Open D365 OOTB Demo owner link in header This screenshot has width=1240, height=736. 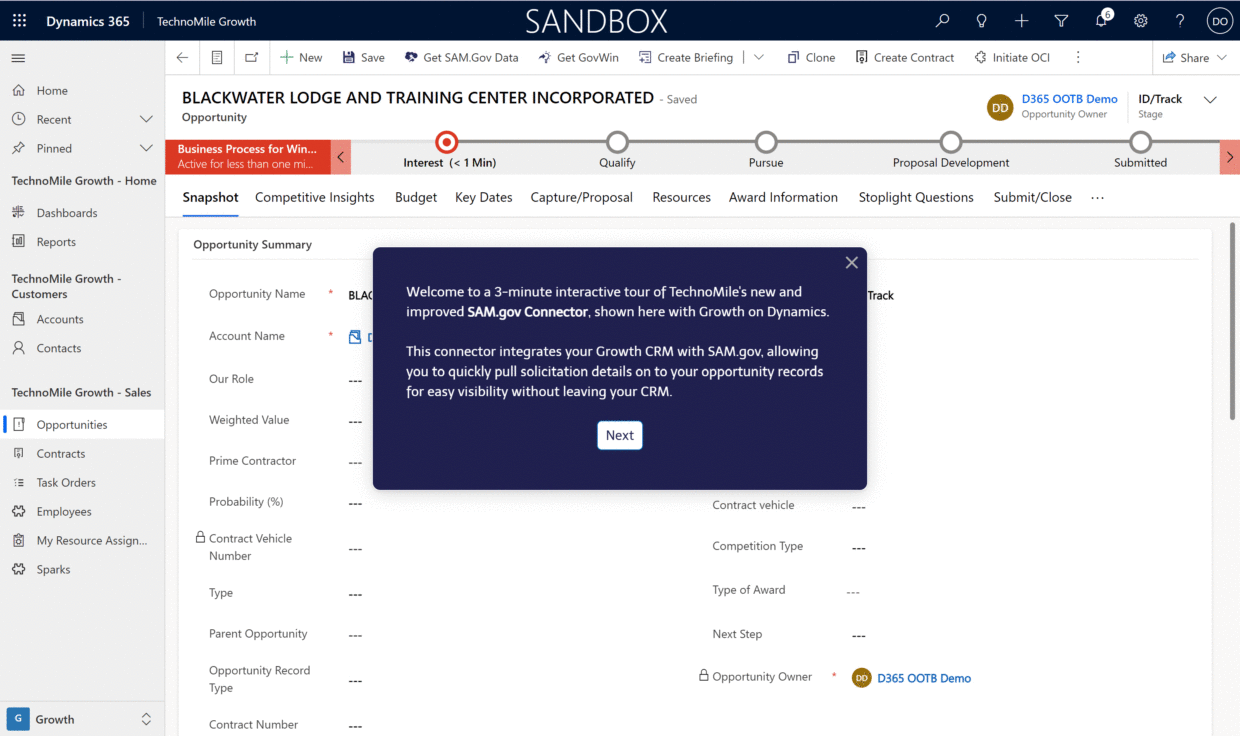click(1069, 99)
